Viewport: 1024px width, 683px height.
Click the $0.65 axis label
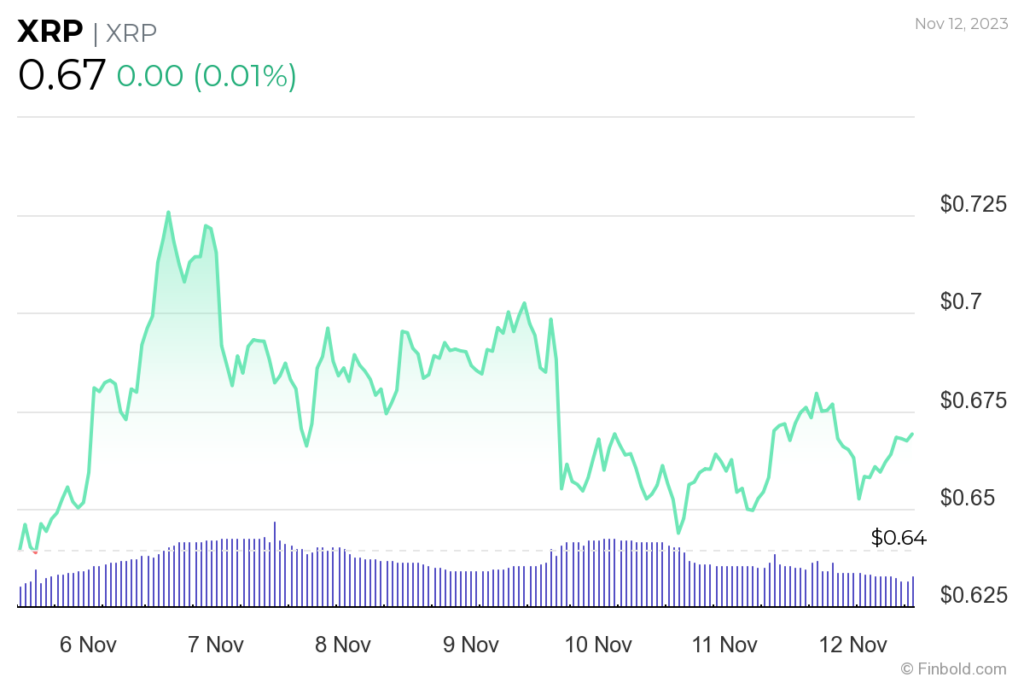pos(967,498)
